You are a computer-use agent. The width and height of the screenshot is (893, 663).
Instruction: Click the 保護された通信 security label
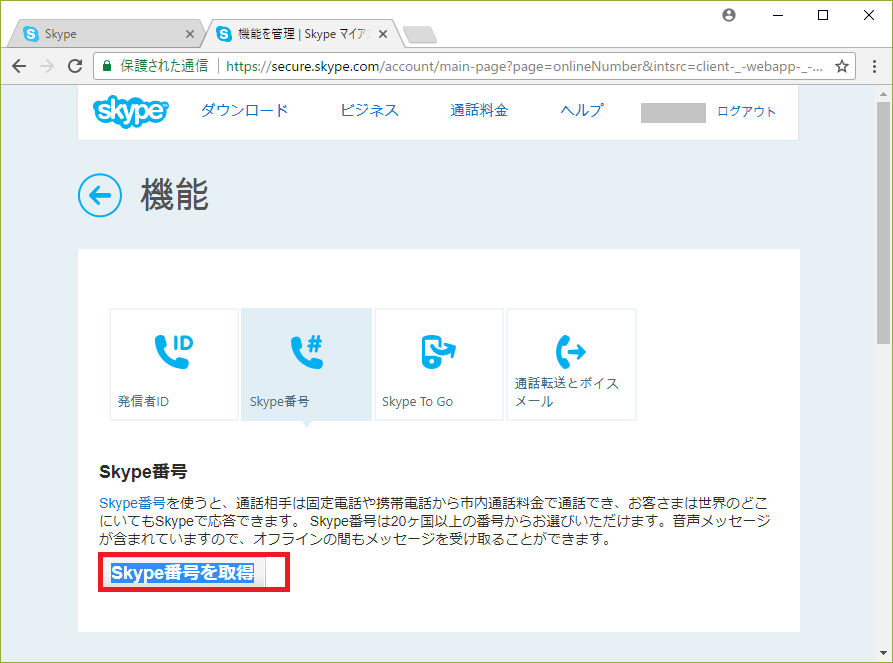164,66
